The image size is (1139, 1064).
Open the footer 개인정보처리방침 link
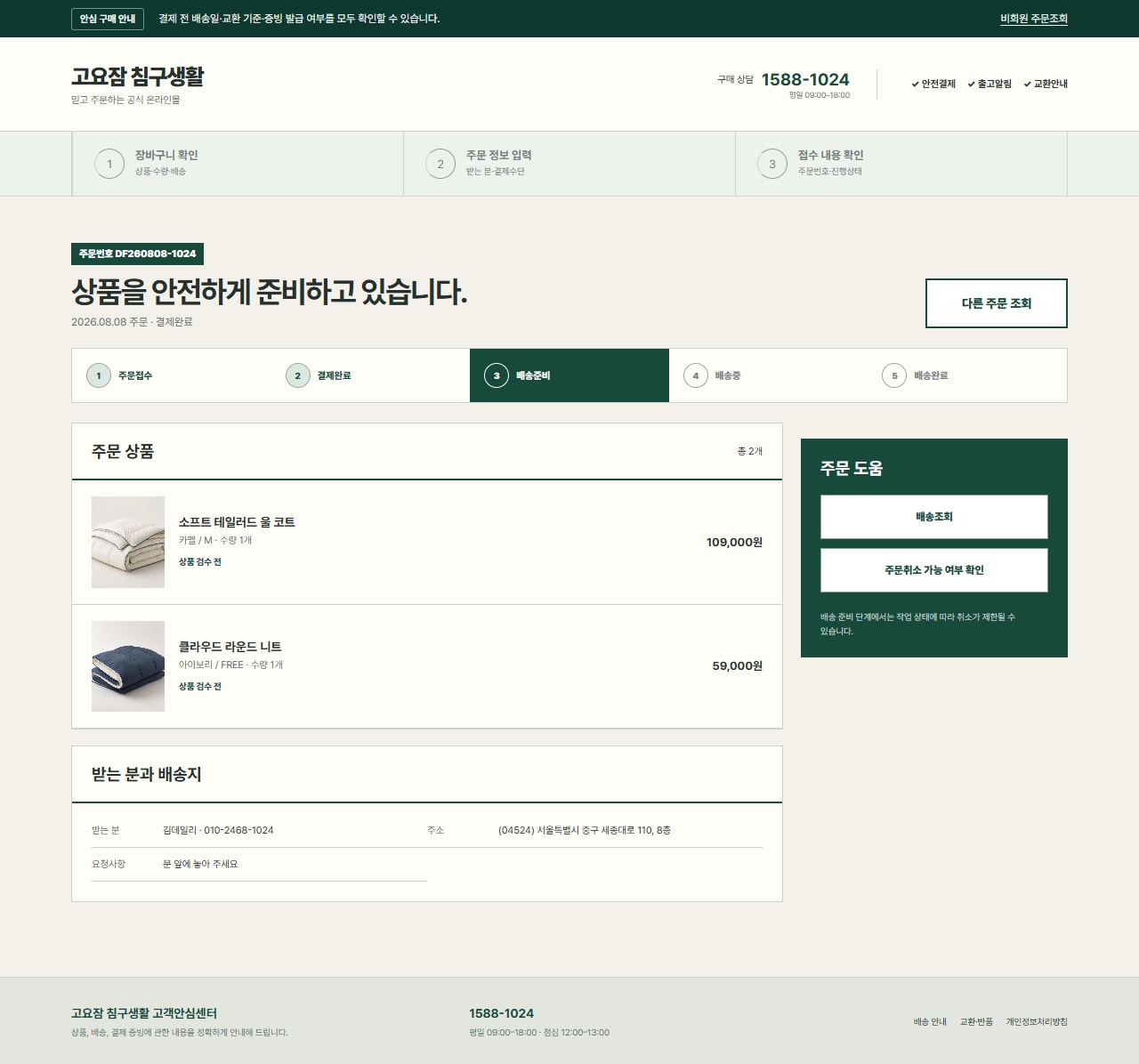1037,1022
